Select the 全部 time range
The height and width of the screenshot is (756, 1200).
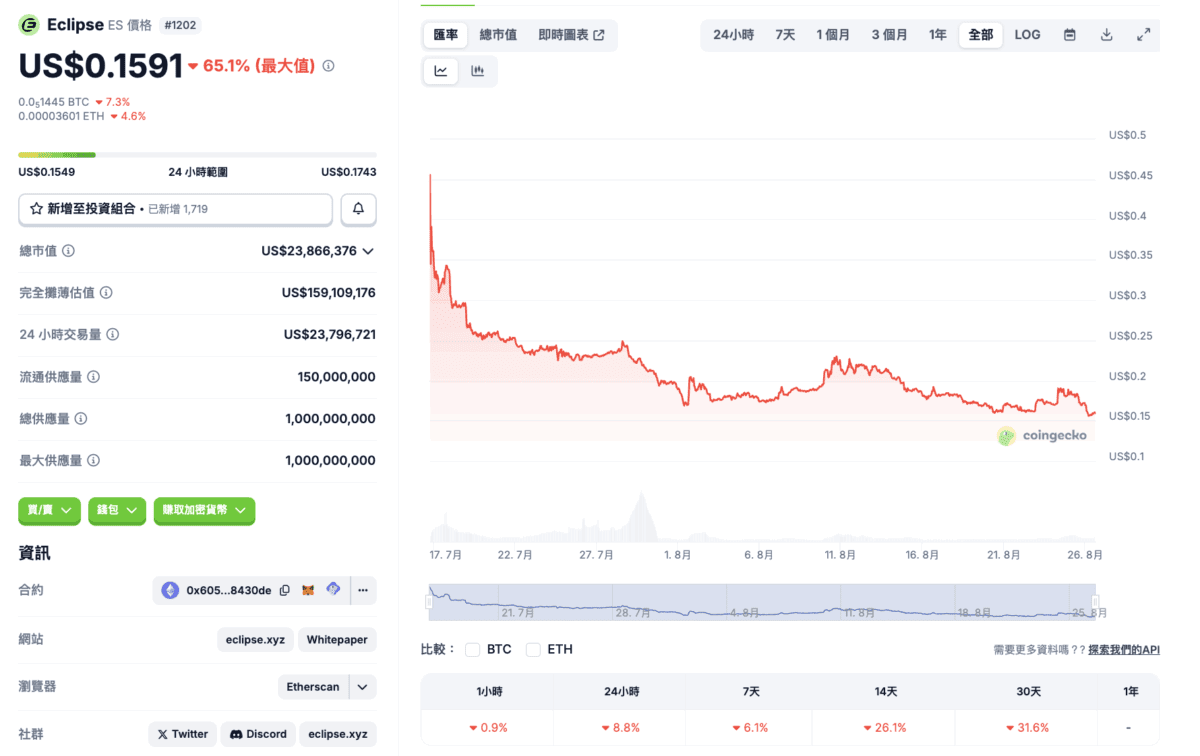pos(981,35)
